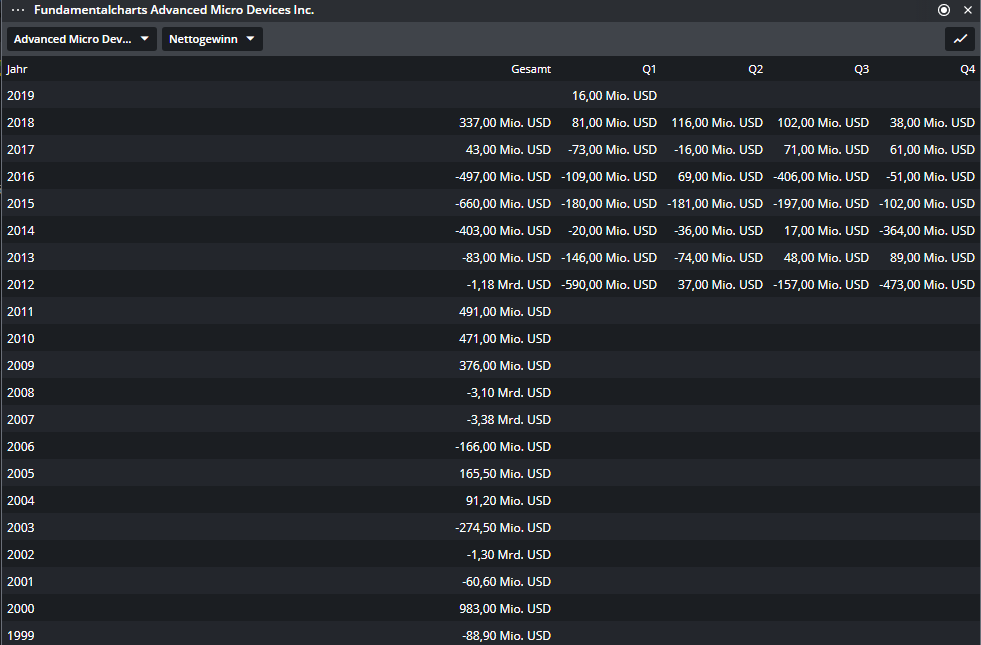Click 2007 total -3,38 Mrd. USD
981x645 pixels.
pos(509,419)
